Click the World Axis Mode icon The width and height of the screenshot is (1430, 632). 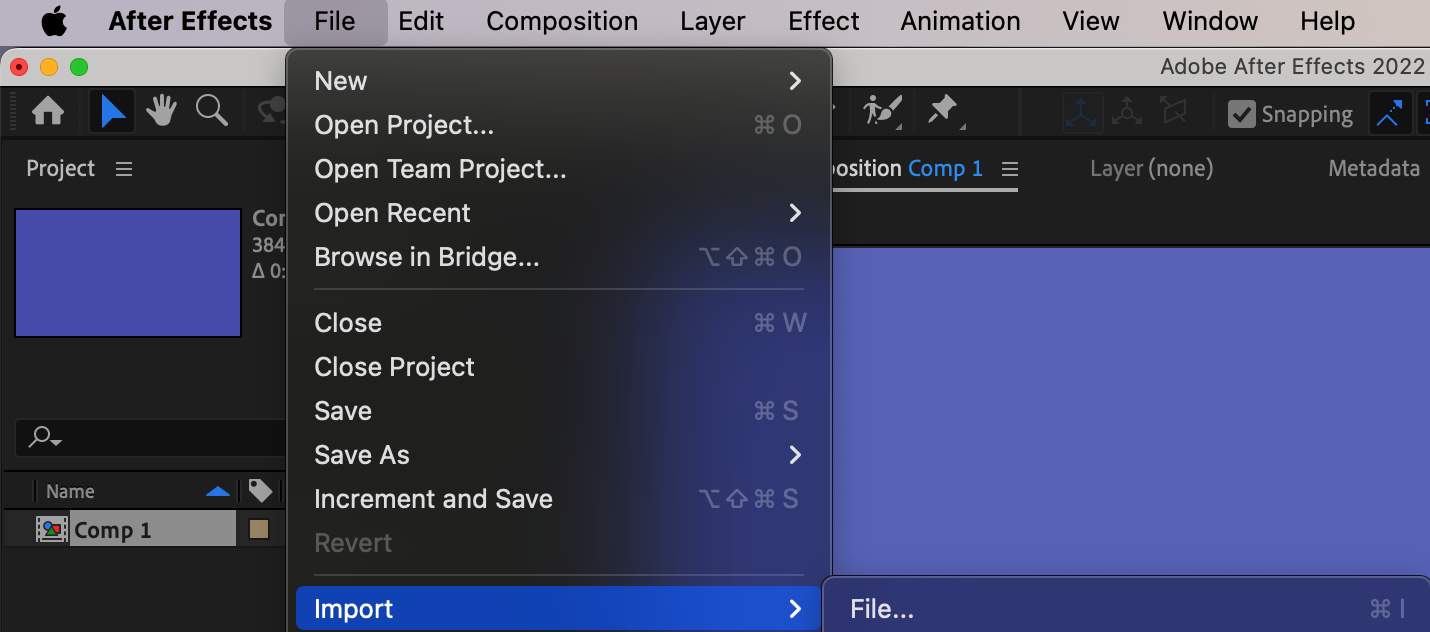click(1127, 113)
